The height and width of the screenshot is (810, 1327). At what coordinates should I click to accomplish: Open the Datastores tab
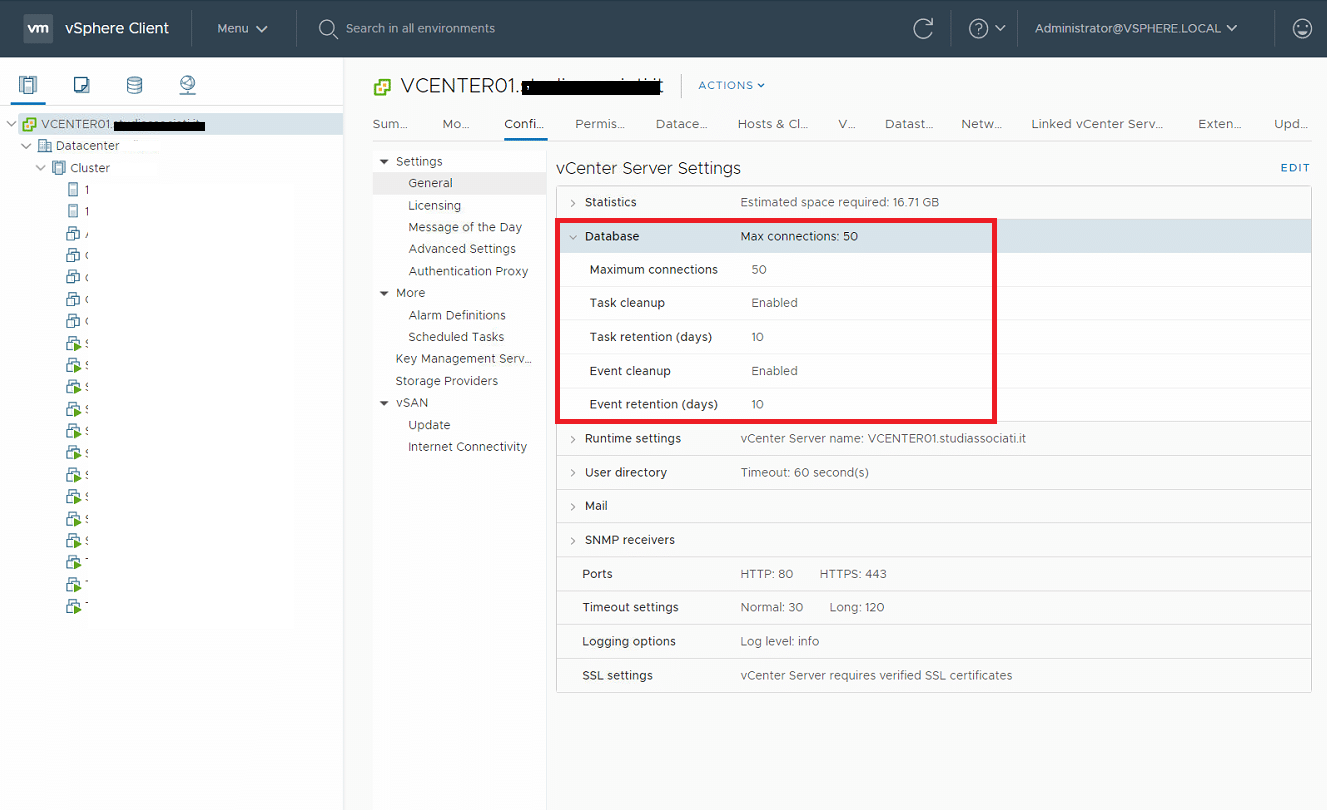(x=909, y=124)
